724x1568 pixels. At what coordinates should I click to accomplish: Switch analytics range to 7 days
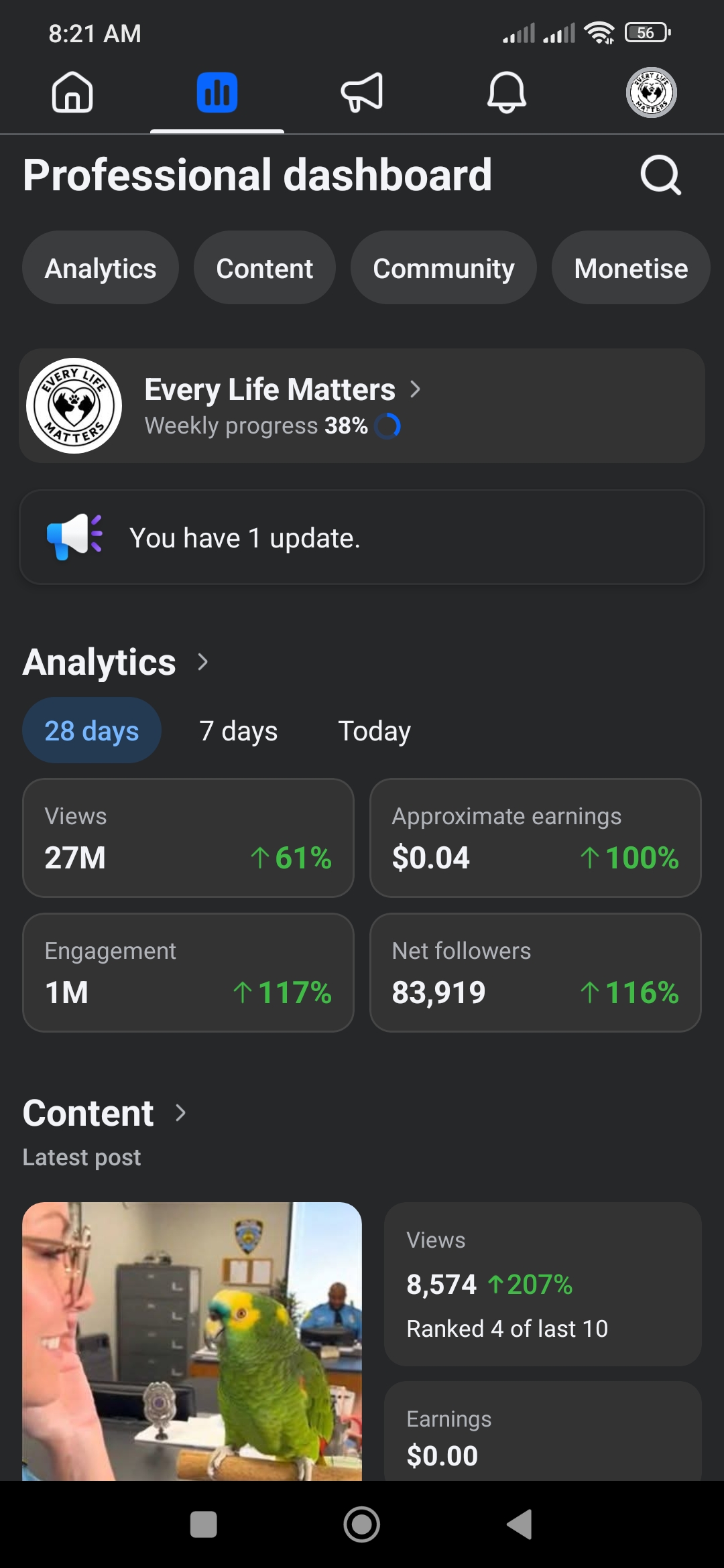pos(238,730)
